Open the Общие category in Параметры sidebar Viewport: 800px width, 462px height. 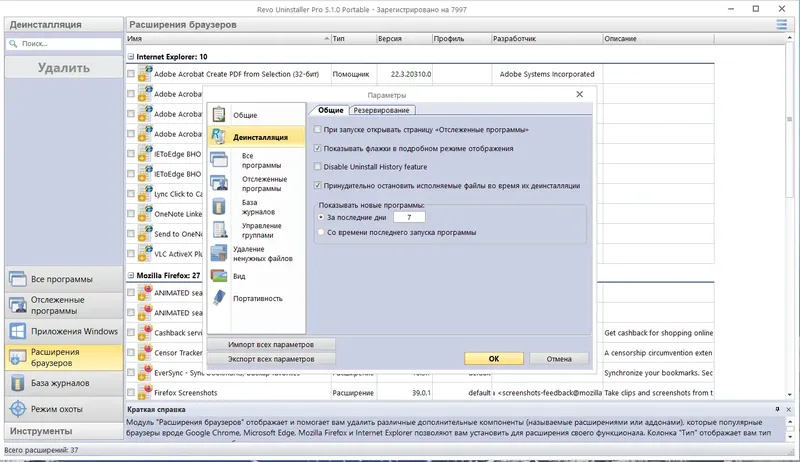point(256,115)
